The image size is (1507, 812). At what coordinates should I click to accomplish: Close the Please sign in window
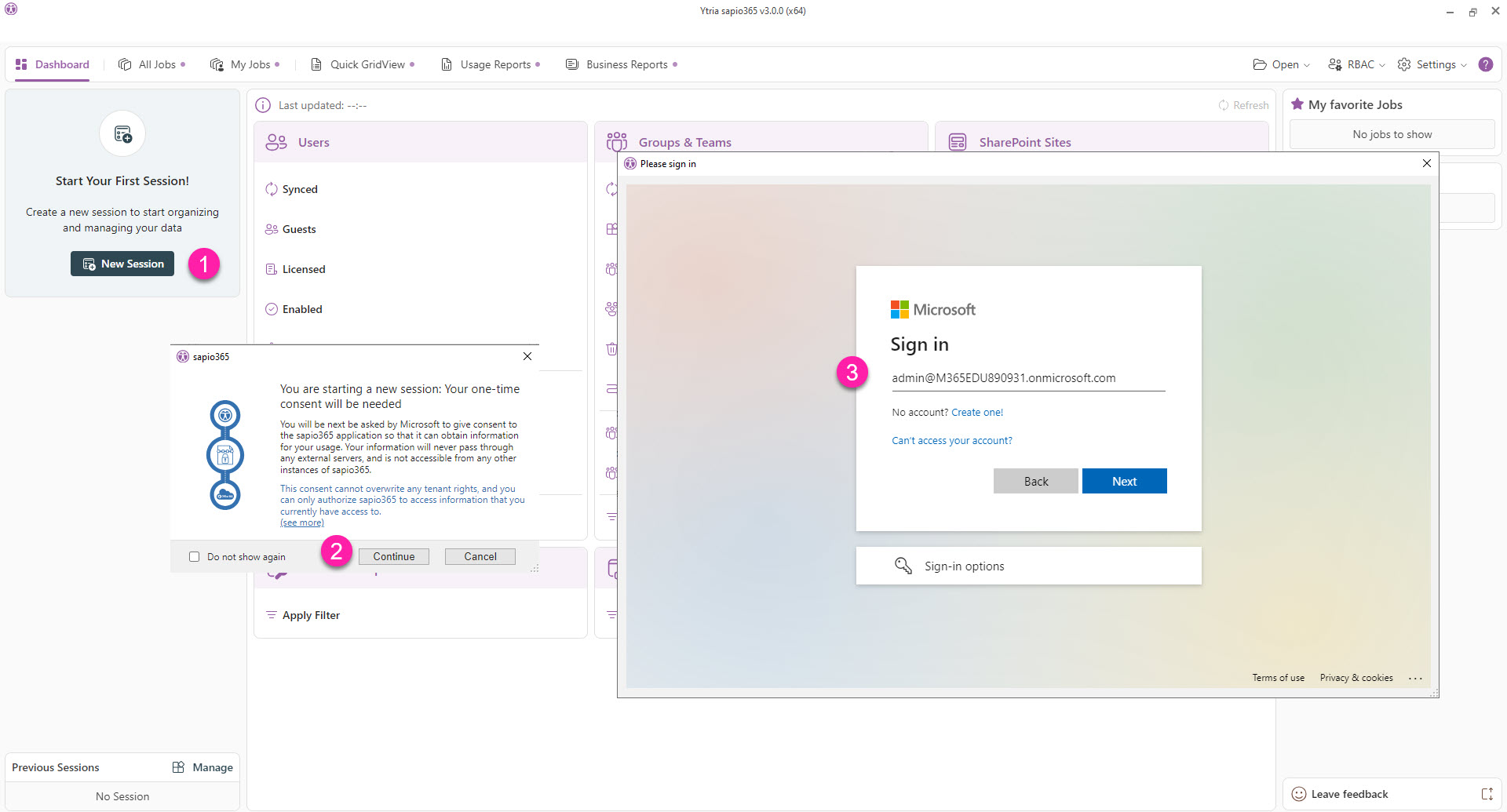tap(1427, 163)
